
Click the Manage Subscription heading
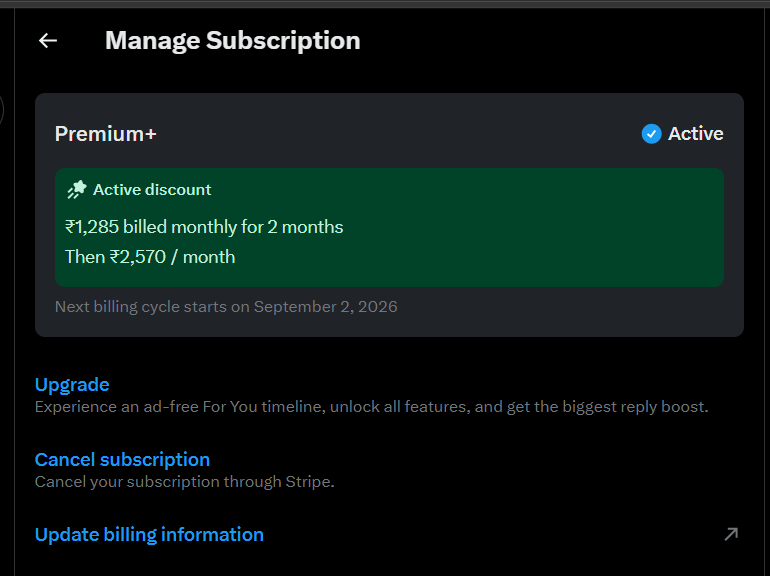(233, 40)
